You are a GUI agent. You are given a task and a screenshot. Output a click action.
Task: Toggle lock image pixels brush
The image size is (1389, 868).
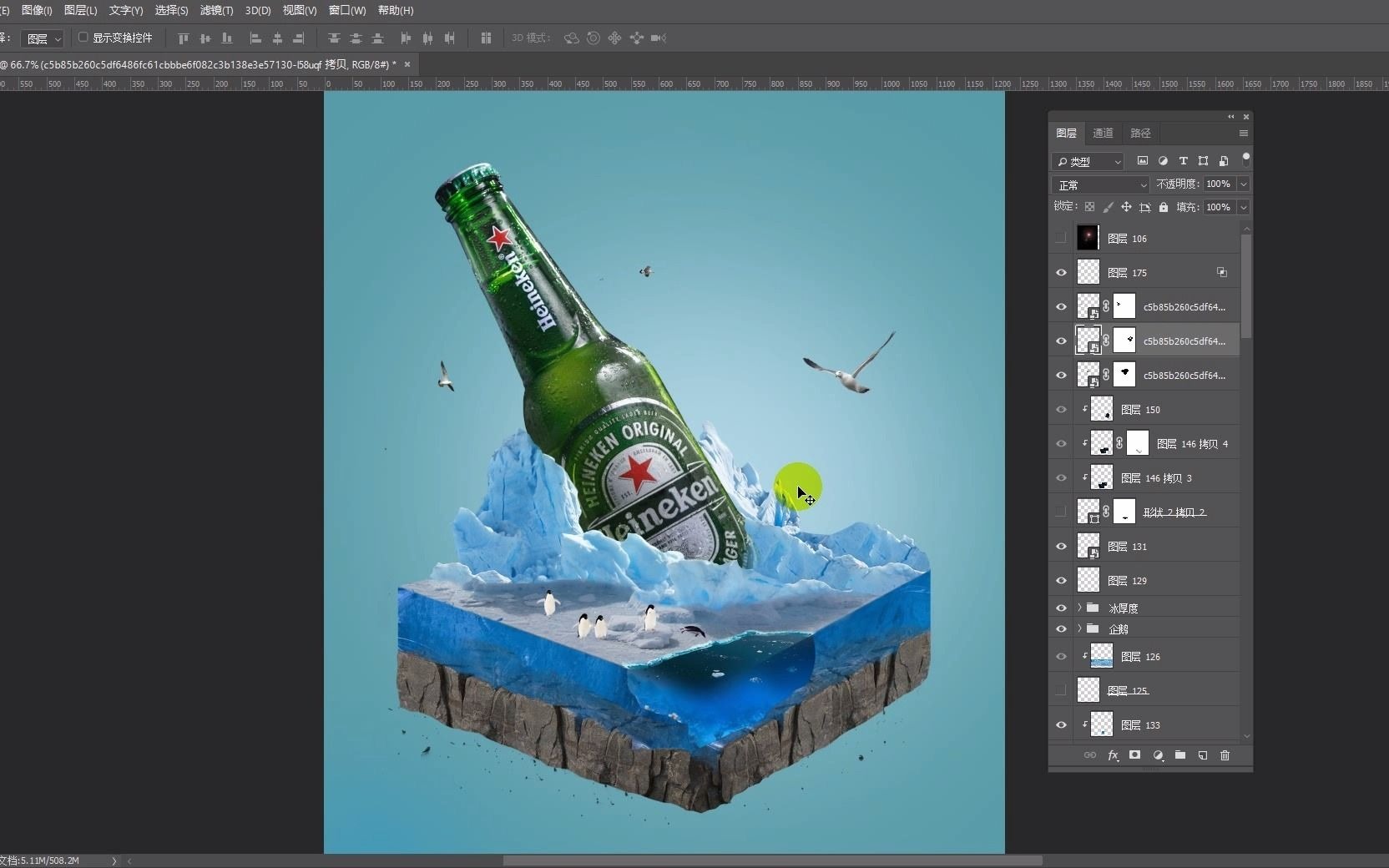pos(1109,207)
